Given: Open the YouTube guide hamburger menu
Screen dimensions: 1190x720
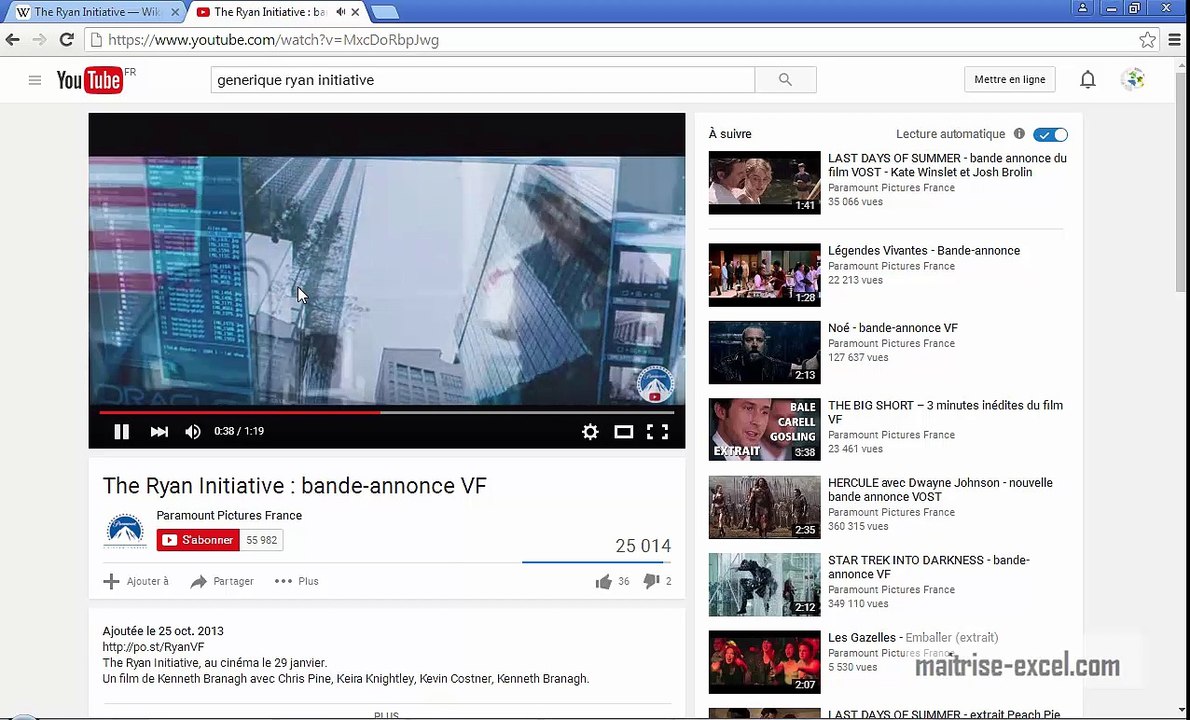Looking at the screenshot, I should pos(35,80).
